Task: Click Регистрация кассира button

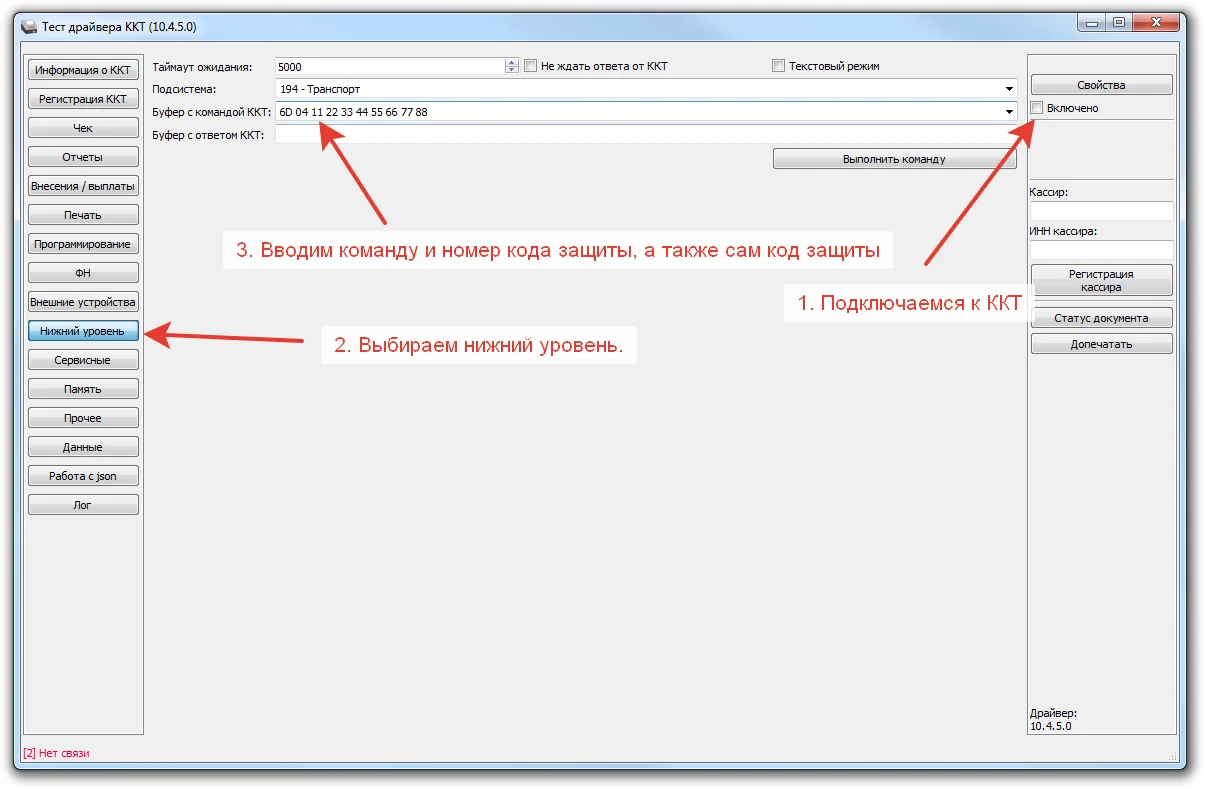Action: [1101, 280]
